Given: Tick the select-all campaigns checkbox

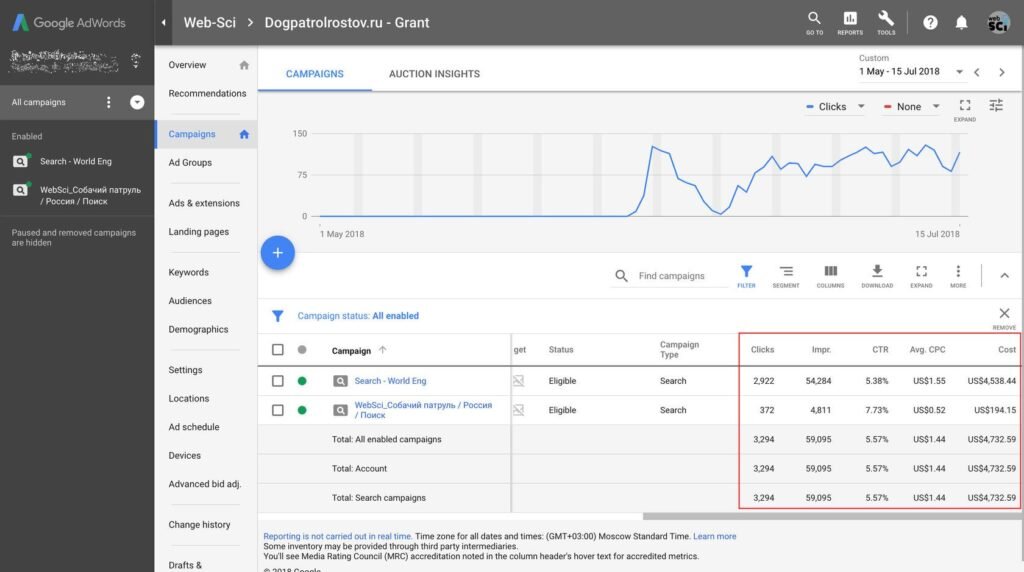Looking at the screenshot, I should click(278, 350).
